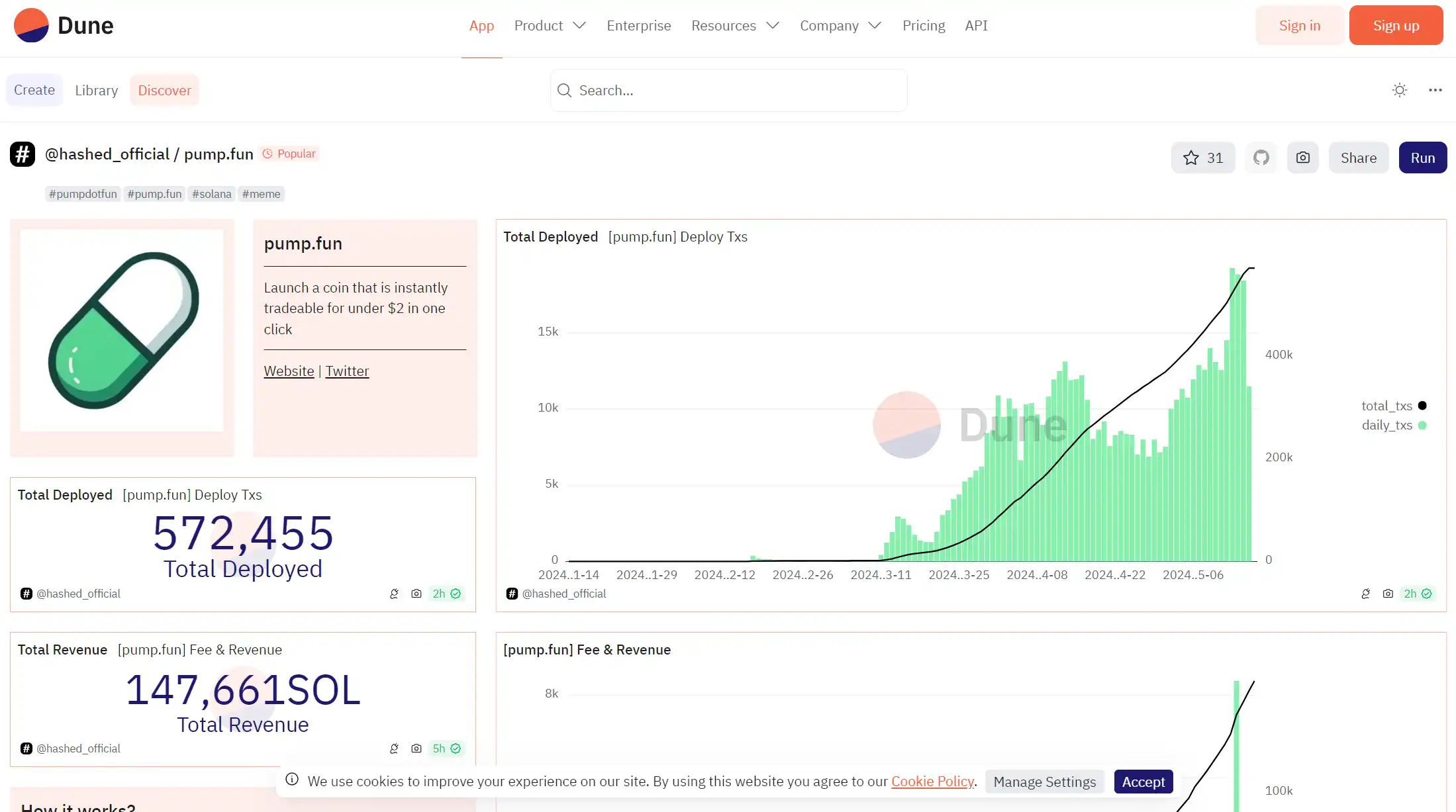Click the dashboard screenshot camera icon
Screen dimensions: 1456x812
pos(1302,158)
